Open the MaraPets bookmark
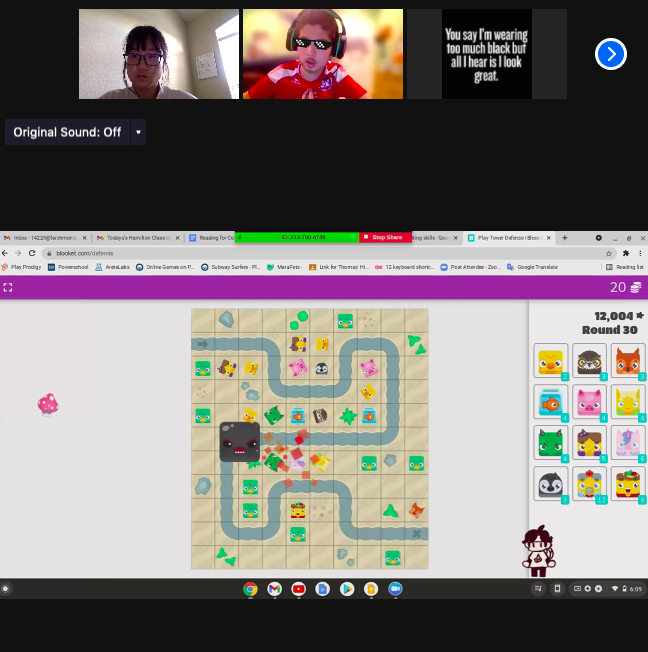 pyautogui.click(x=284, y=267)
